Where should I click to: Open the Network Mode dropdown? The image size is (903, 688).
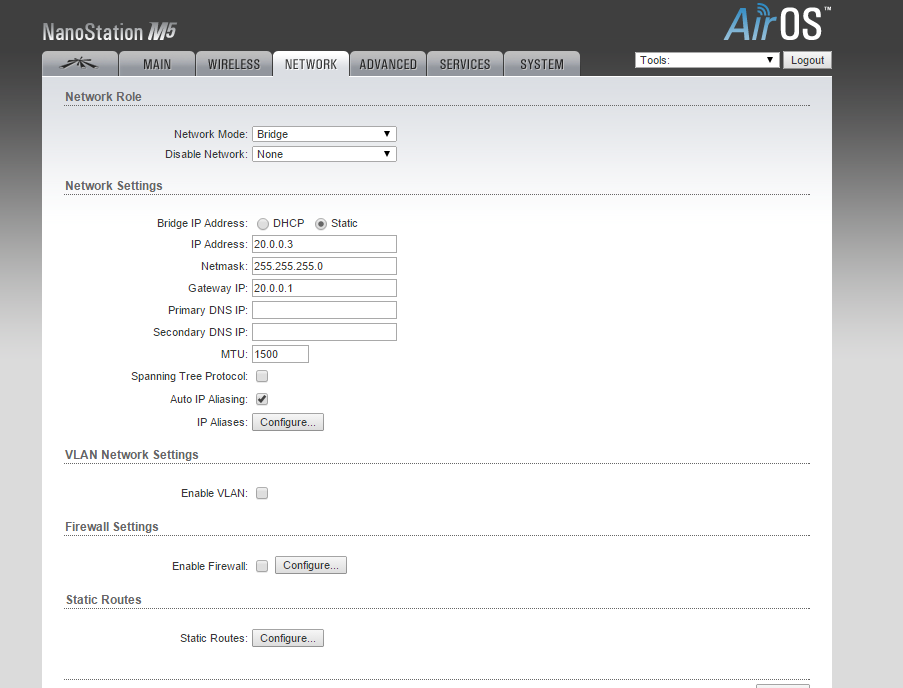(x=324, y=134)
